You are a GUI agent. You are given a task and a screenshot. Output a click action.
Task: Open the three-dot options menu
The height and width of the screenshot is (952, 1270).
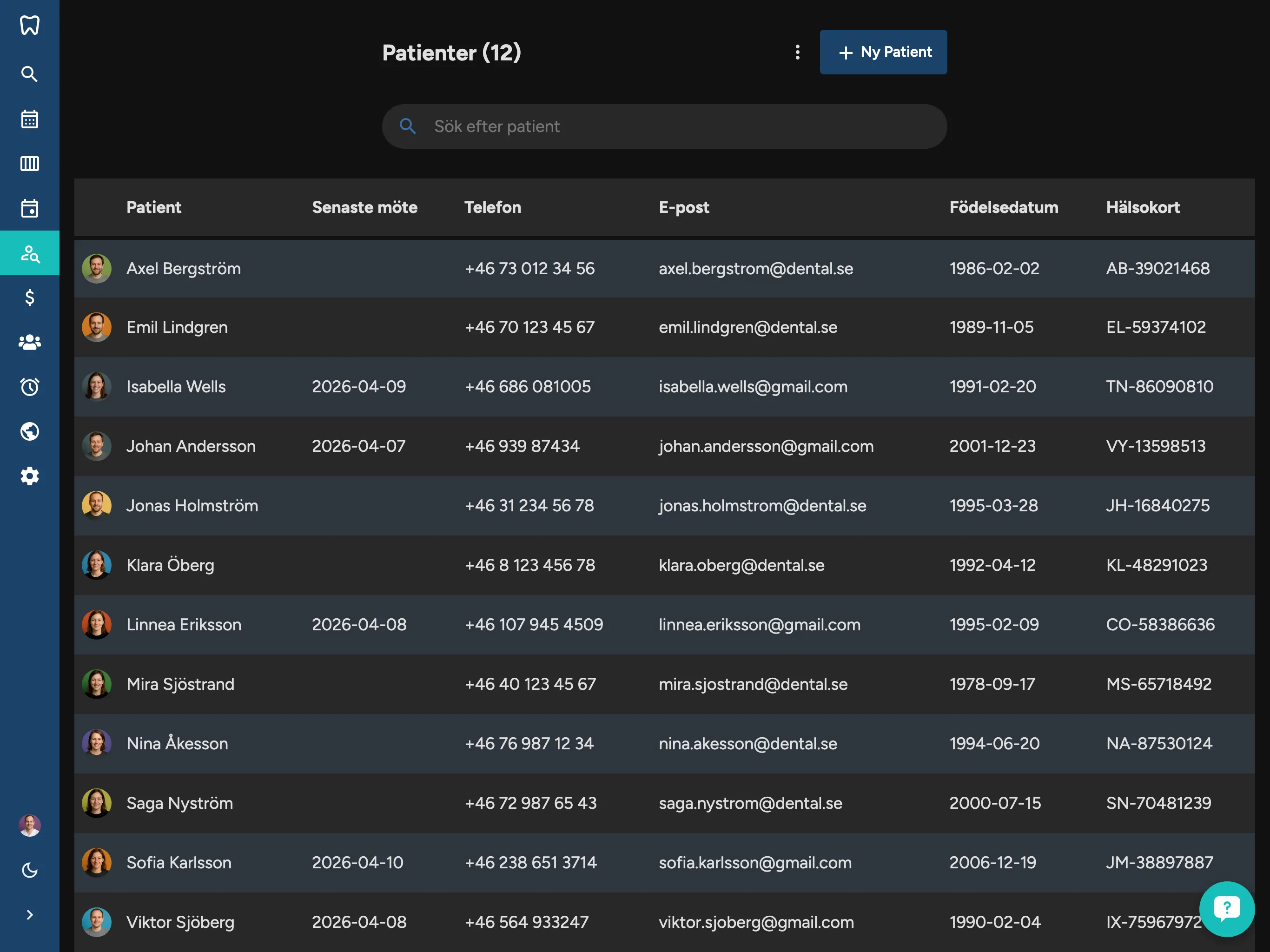tap(797, 52)
